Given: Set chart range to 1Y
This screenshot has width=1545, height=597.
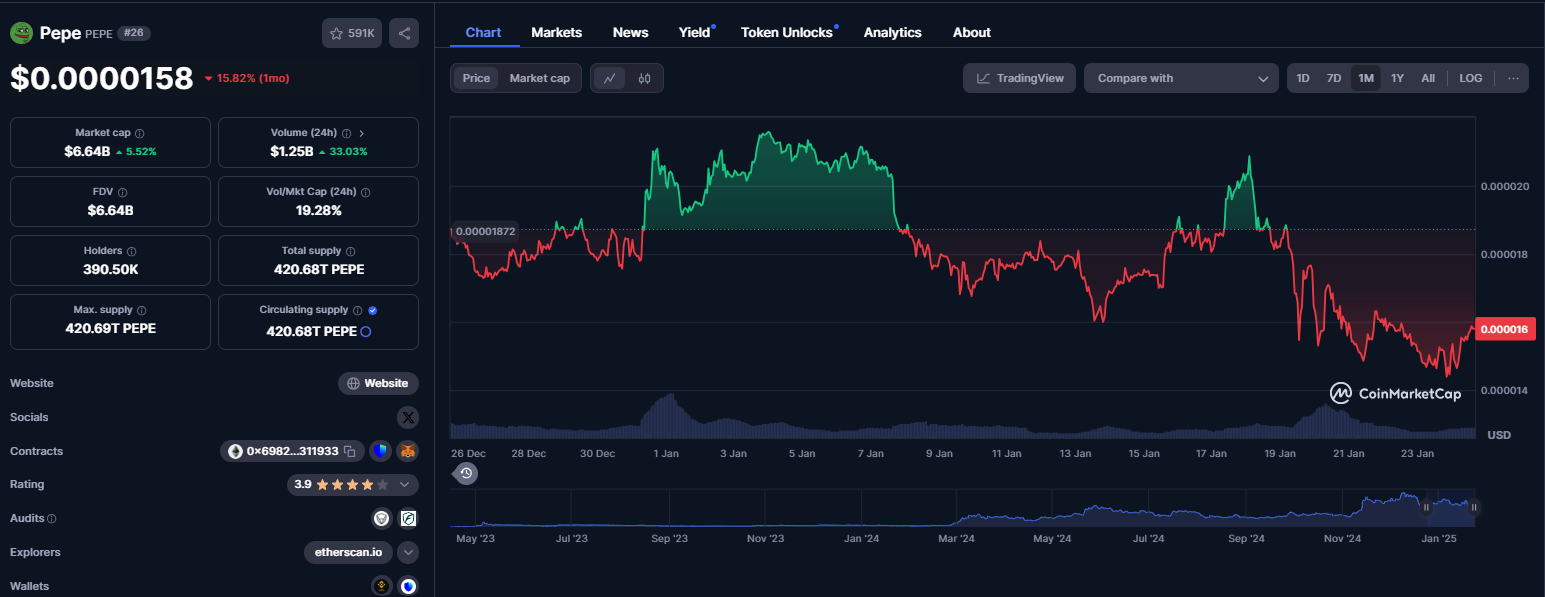Looking at the screenshot, I should tap(1398, 78).
